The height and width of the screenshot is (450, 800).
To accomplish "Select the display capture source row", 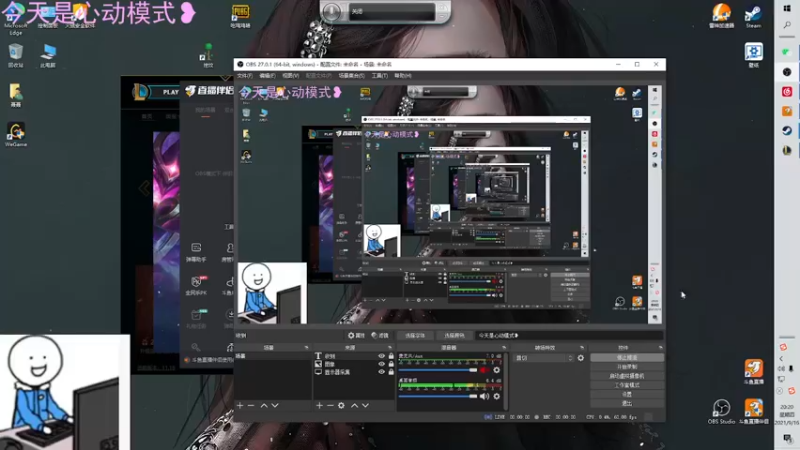I will click(x=355, y=372).
